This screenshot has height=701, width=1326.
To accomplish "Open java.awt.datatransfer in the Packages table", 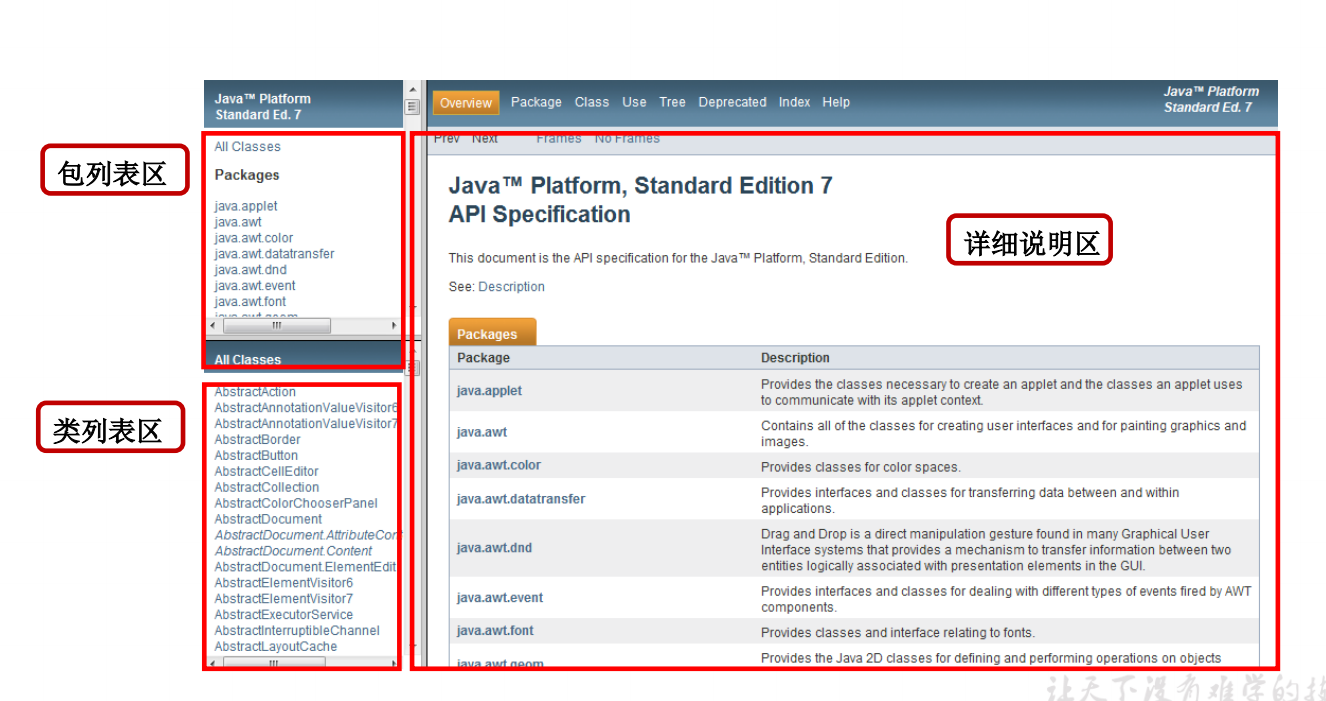I will click(x=521, y=499).
